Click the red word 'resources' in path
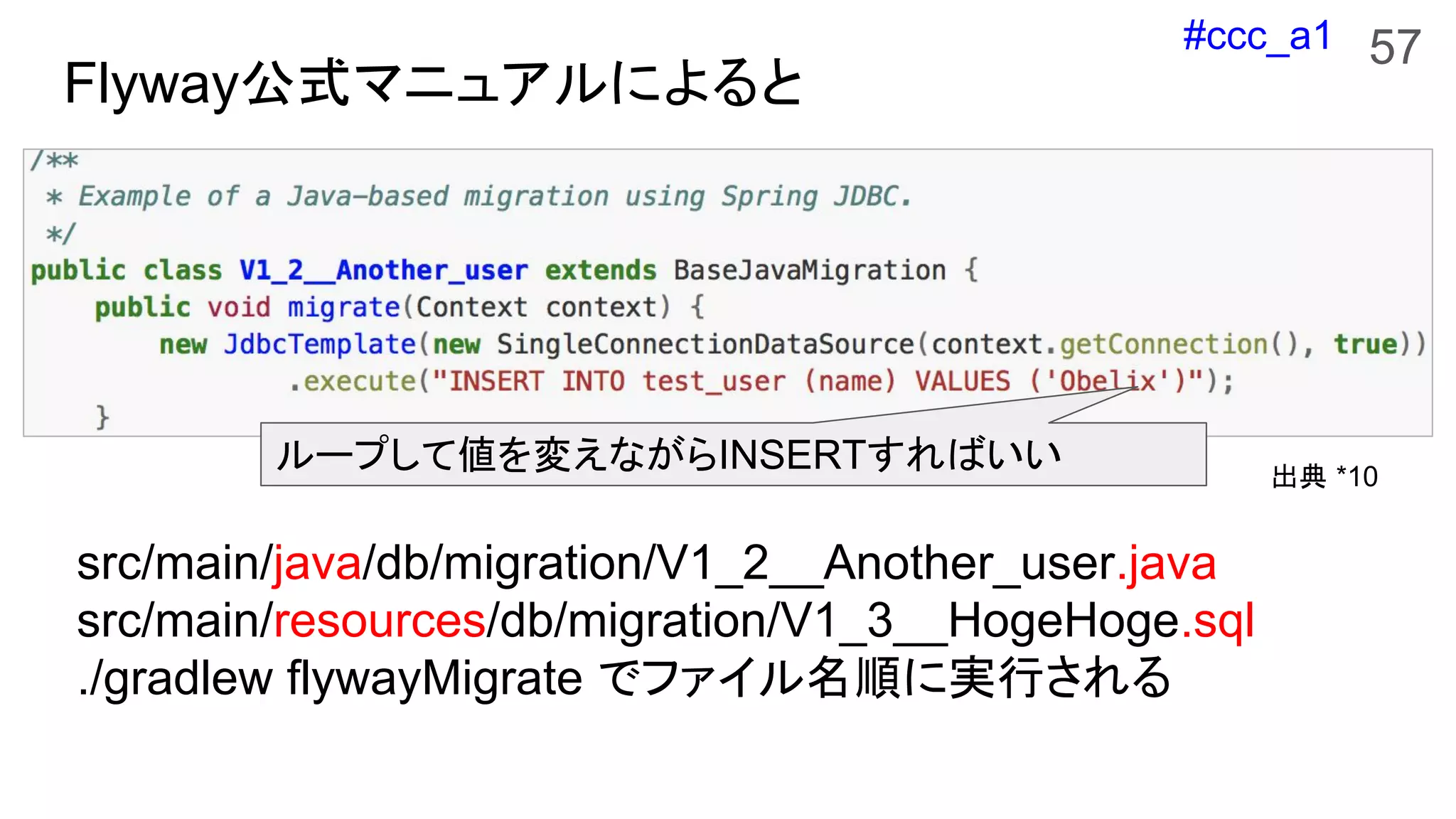 (380, 621)
